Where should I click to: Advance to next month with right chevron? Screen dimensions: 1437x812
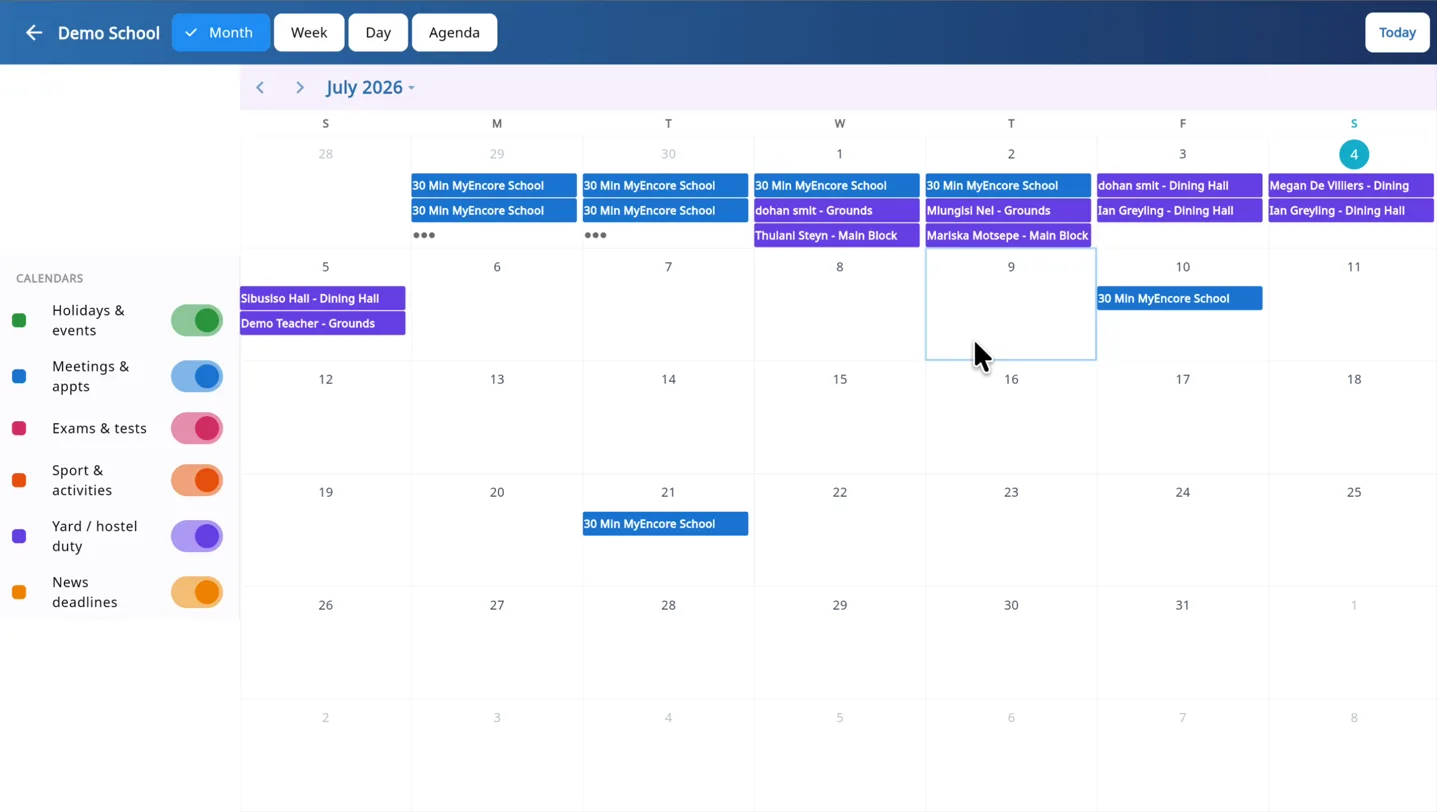pyautogui.click(x=299, y=88)
